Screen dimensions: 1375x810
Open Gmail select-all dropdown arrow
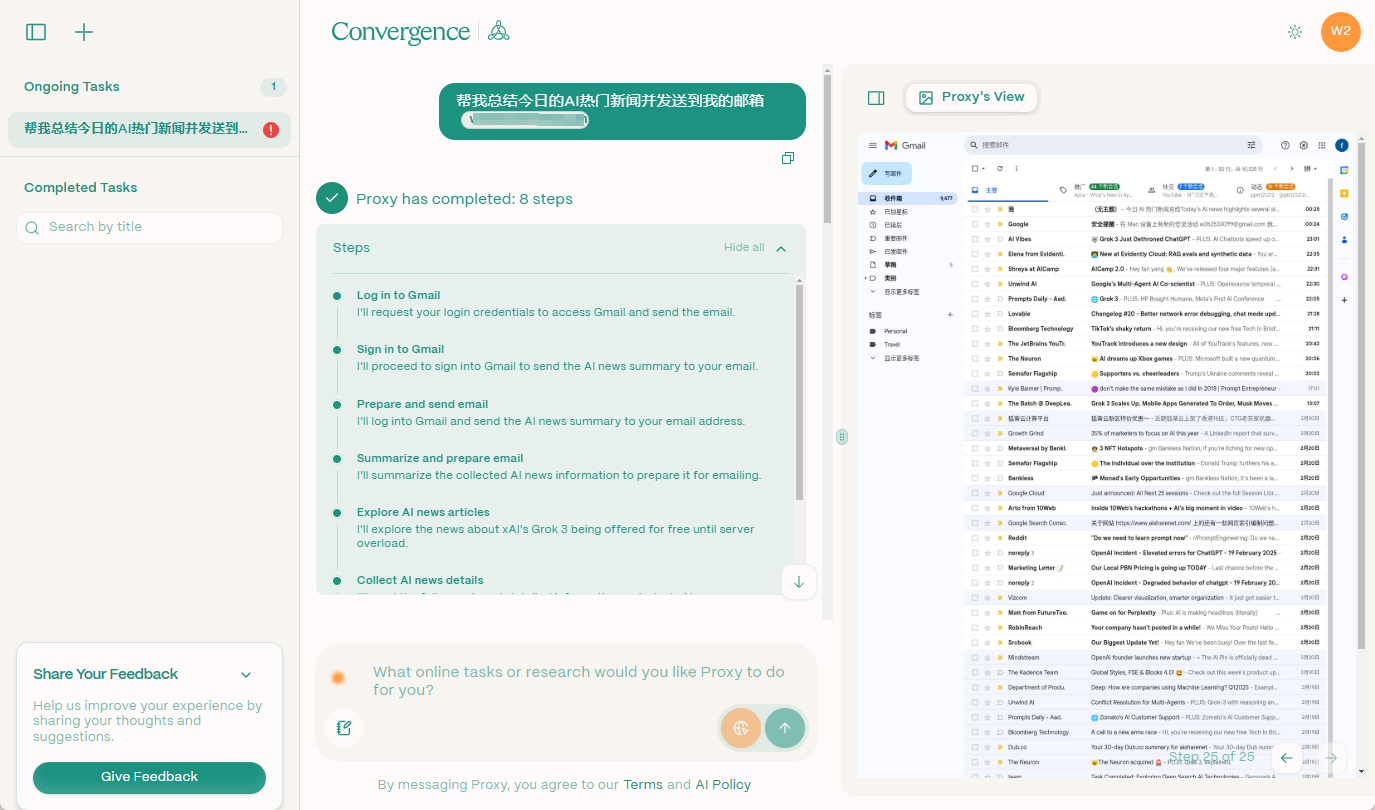985,168
